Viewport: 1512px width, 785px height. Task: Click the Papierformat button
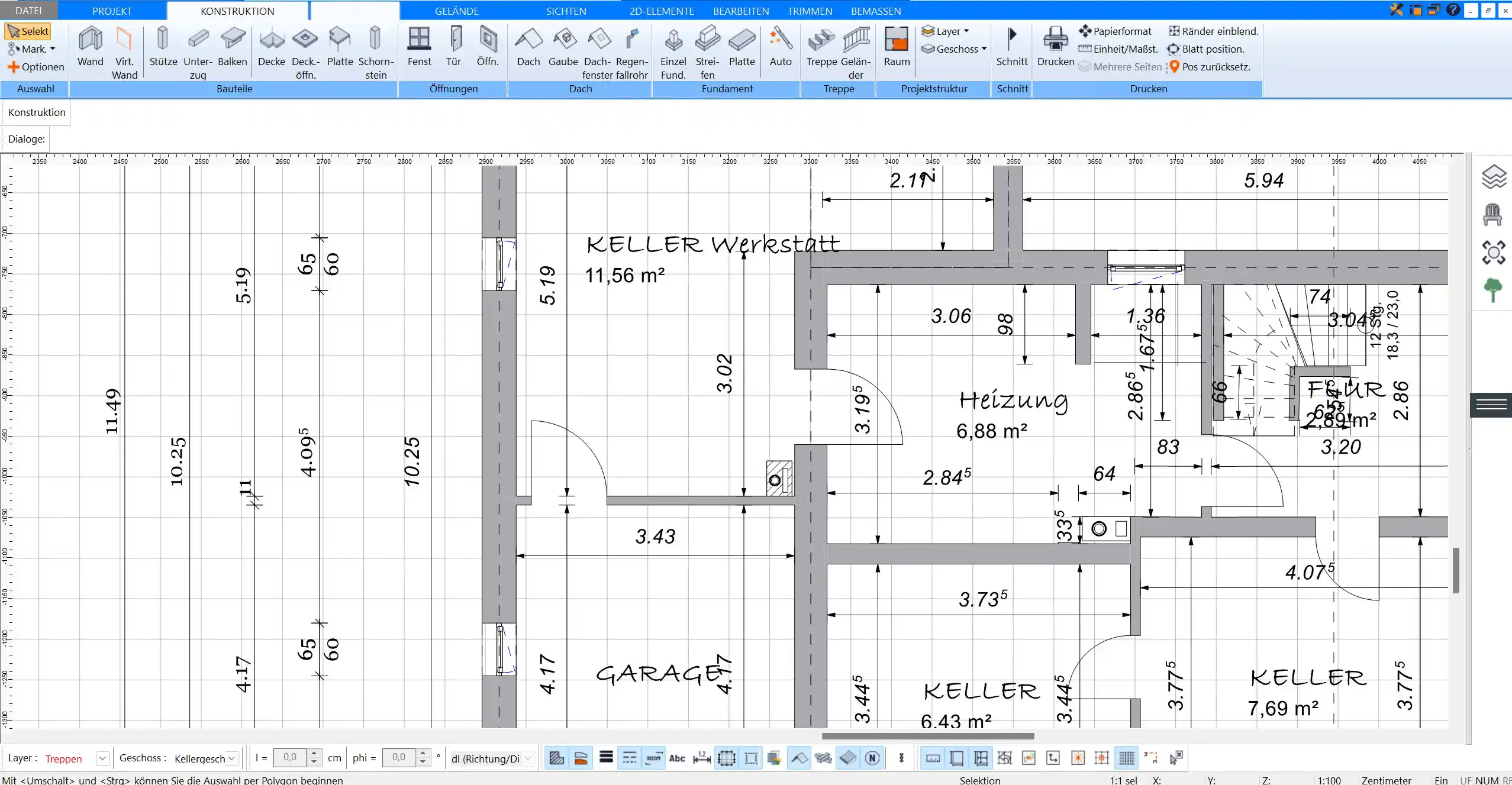1115,31
